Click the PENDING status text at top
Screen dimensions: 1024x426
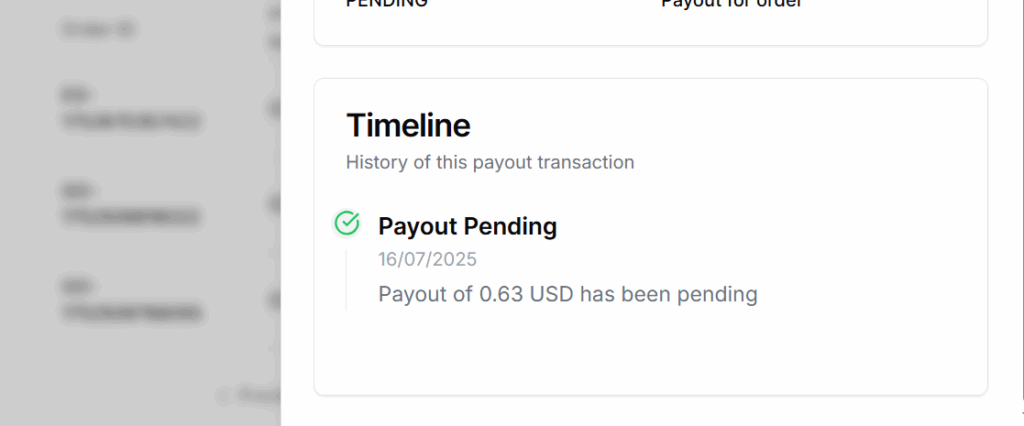[386, 4]
